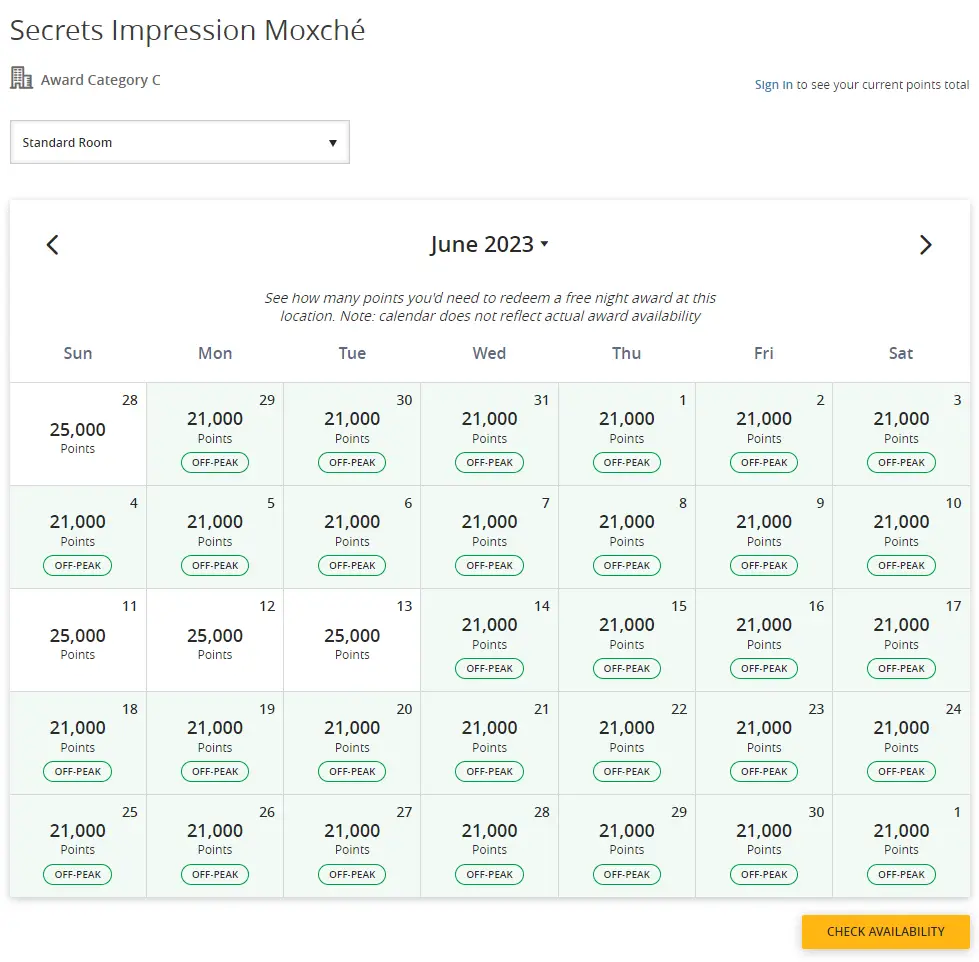Open the Standard Room type dropdown

point(180,143)
